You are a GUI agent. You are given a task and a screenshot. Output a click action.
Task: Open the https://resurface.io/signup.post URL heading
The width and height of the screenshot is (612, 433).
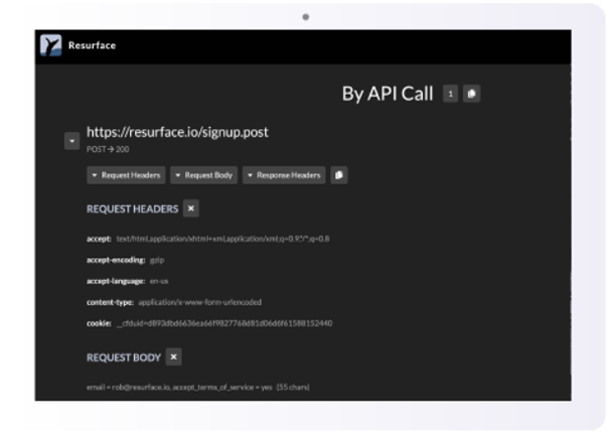(177, 132)
